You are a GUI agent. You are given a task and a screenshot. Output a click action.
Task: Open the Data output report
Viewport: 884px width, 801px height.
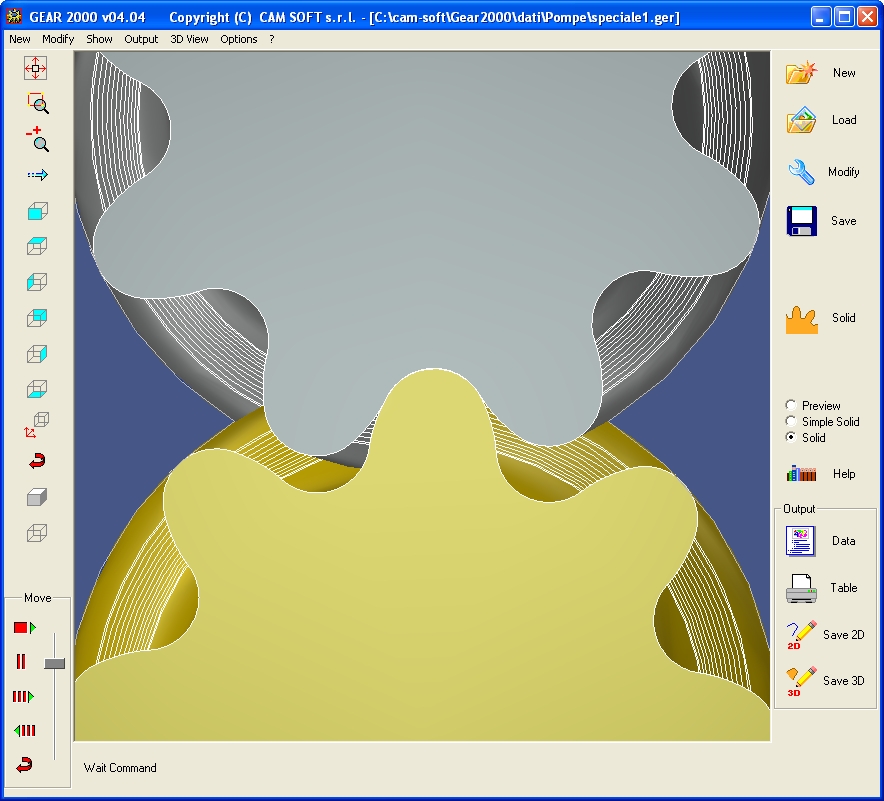coord(821,541)
